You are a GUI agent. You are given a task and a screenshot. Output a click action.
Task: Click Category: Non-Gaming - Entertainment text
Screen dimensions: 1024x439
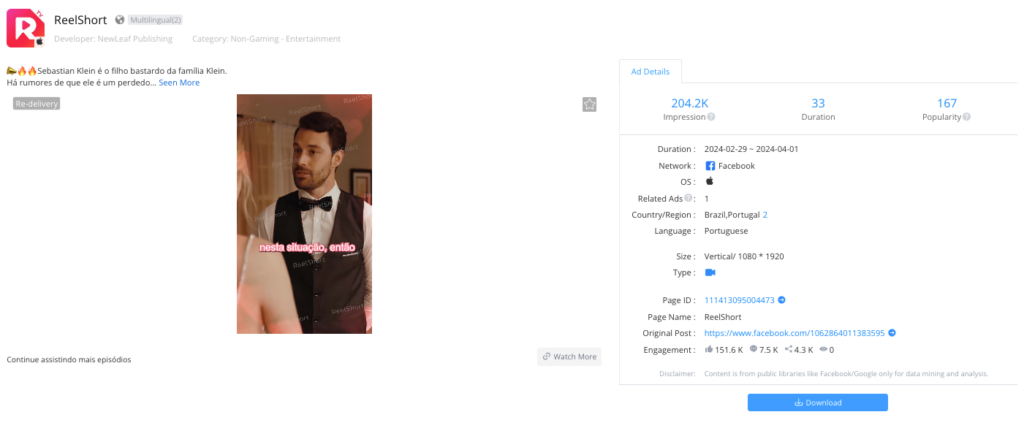[x=266, y=39]
